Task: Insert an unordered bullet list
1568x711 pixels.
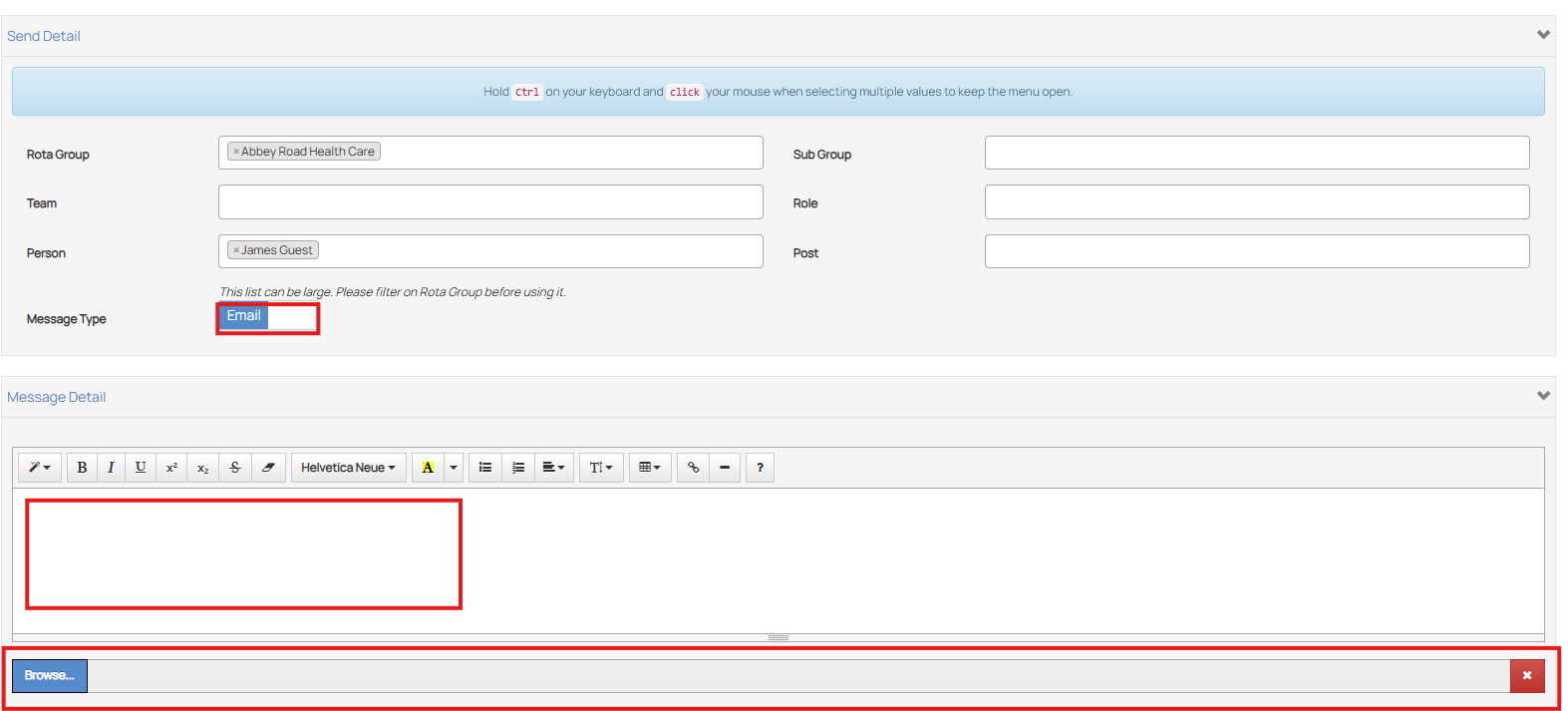Action: [x=485, y=468]
